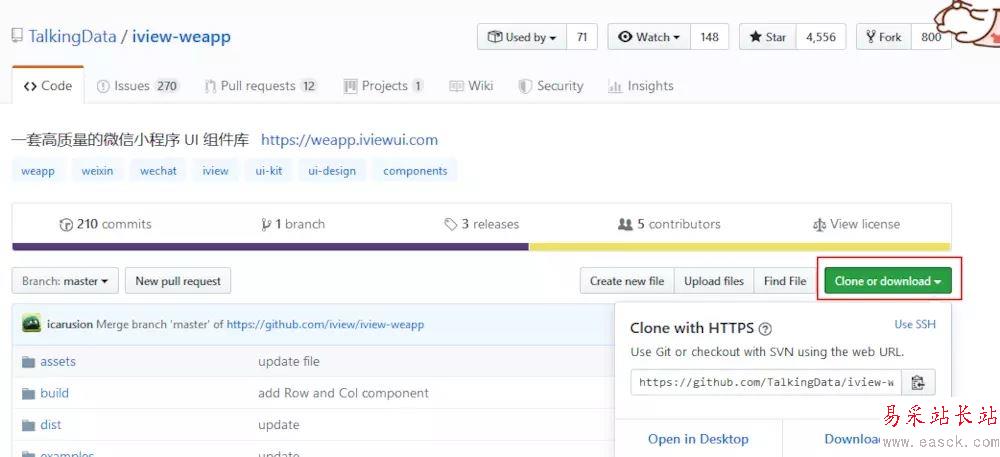Open the build folder
Viewport: 1000px width, 457px height.
pyautogui.click(x=54, y=393)
